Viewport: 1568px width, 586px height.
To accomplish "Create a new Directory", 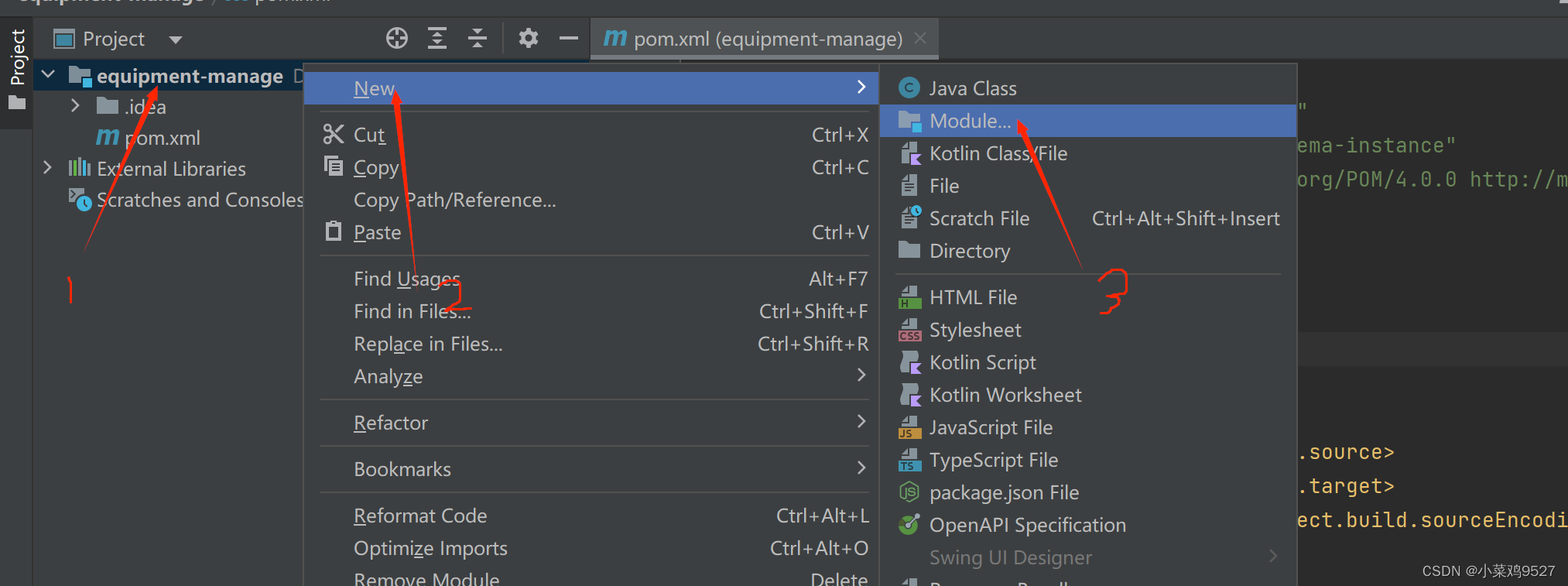I will pos(1088,251).
